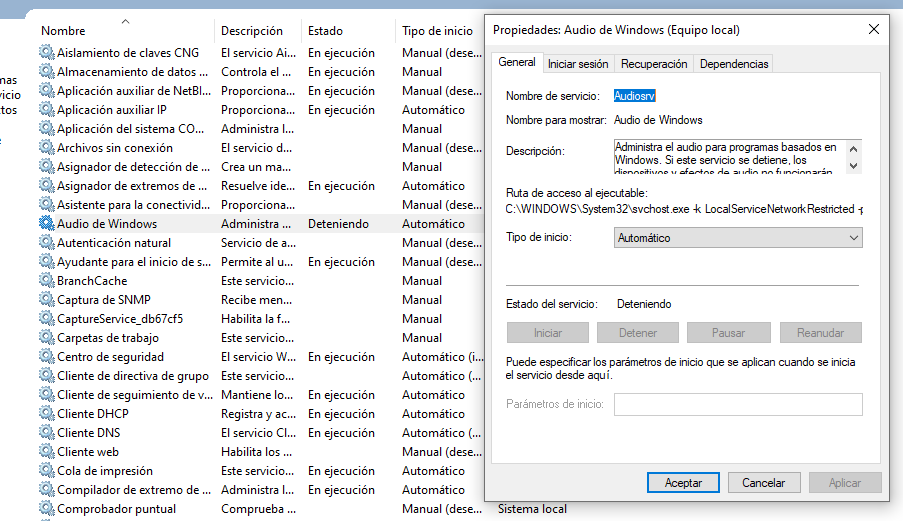The width and height of the screenshot is (903, 521).
Task: Click gear icon for Captura de SNMP
Action: pyautogui.click(x=47, y=299)
